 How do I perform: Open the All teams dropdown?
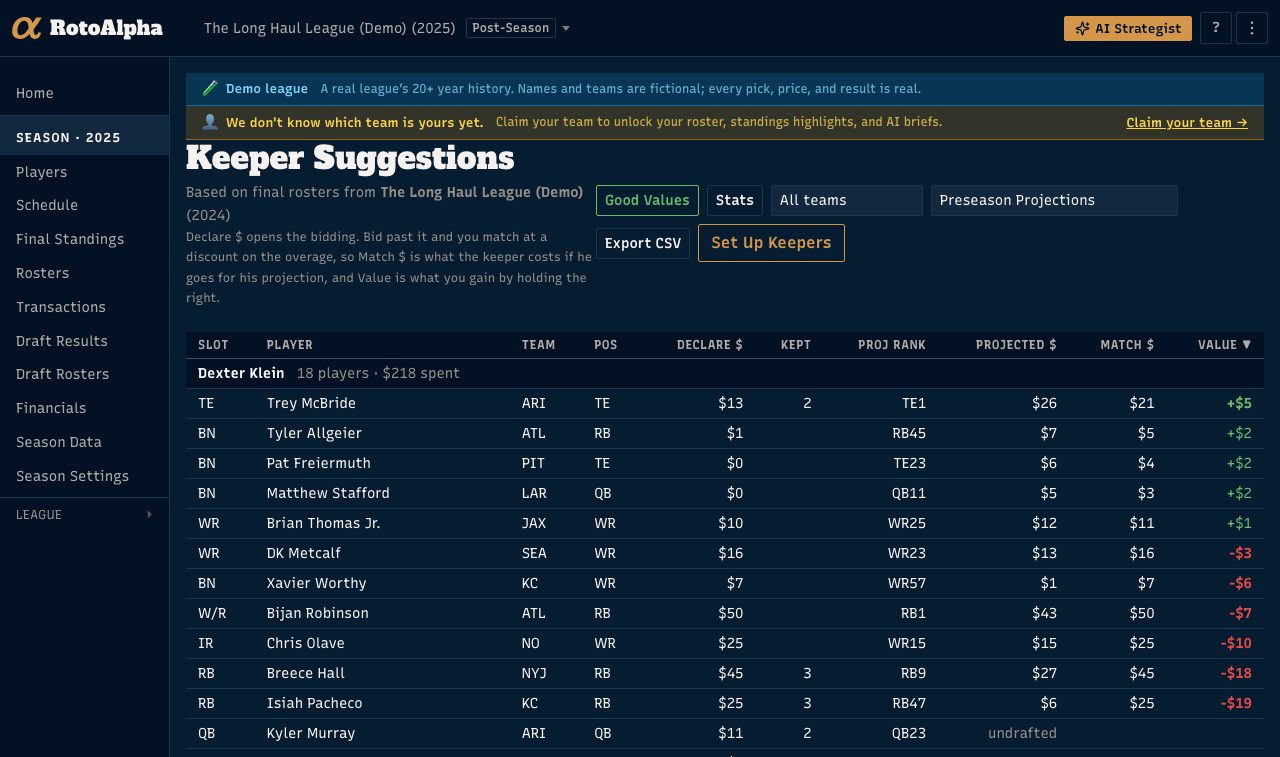click(846, 200)
